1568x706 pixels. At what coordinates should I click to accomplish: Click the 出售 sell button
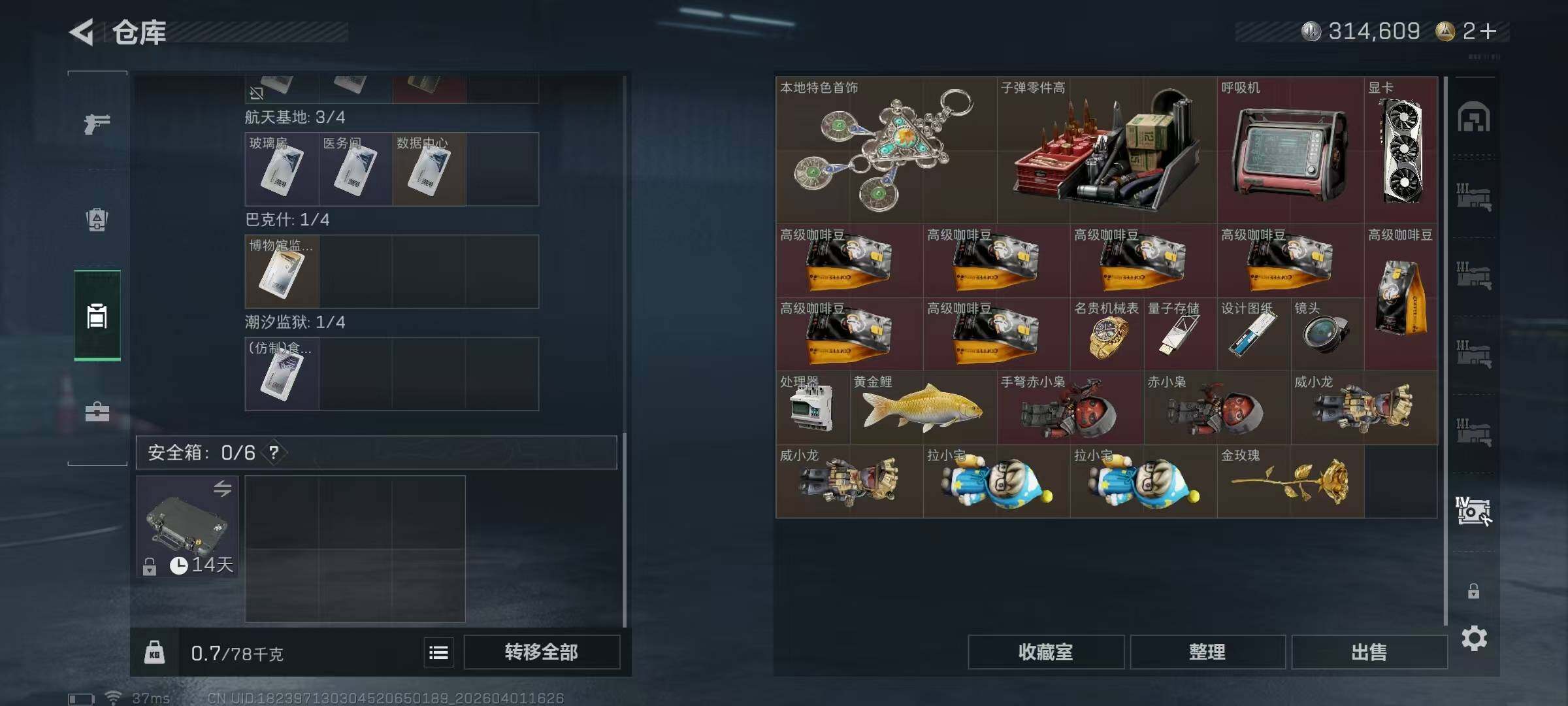pos(1369,652)
